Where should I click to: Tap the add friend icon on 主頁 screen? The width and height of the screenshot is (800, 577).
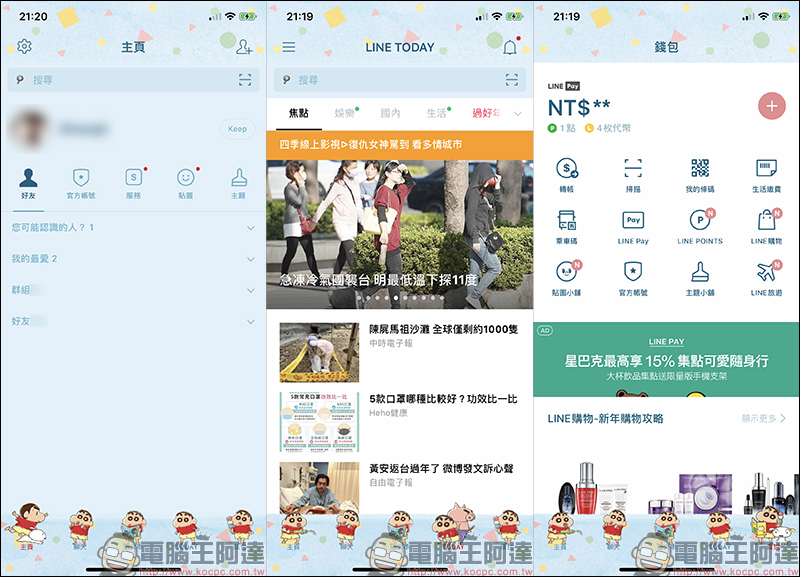[x=244, y=47]
